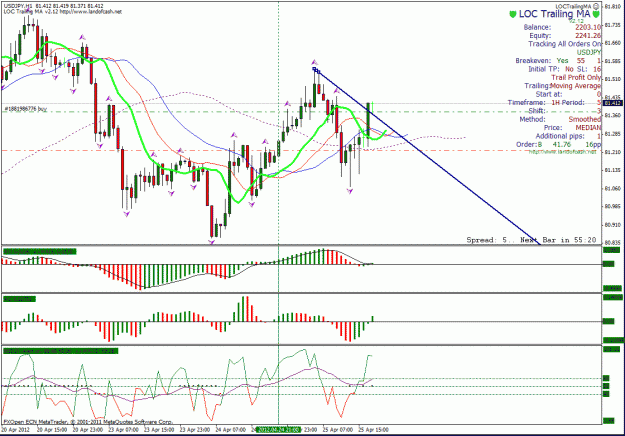Click the Price MEDIAN value
The image size is (625, 436).
tap(588, 128)
